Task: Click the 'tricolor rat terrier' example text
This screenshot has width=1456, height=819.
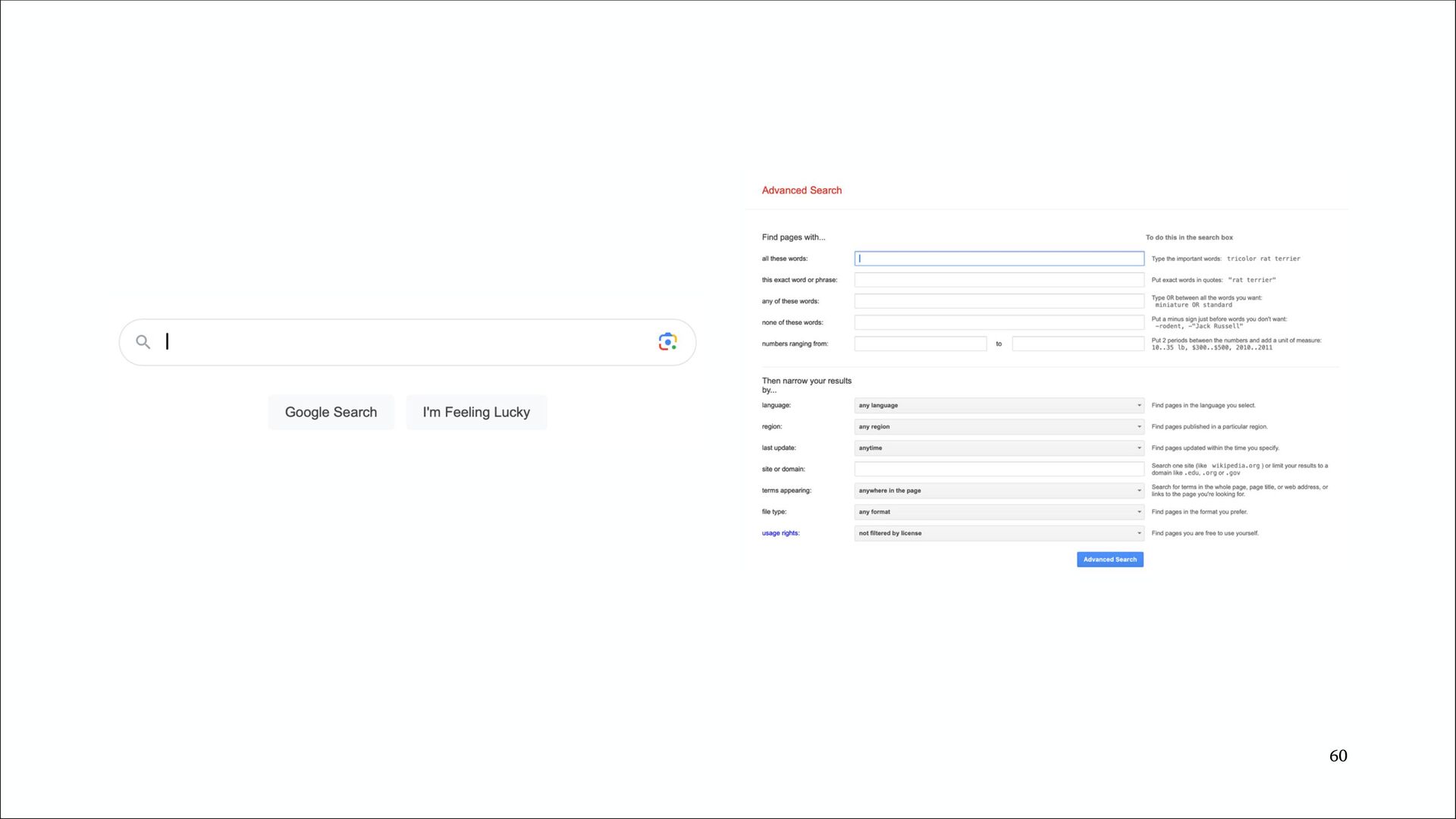Action: (1263, 259)
